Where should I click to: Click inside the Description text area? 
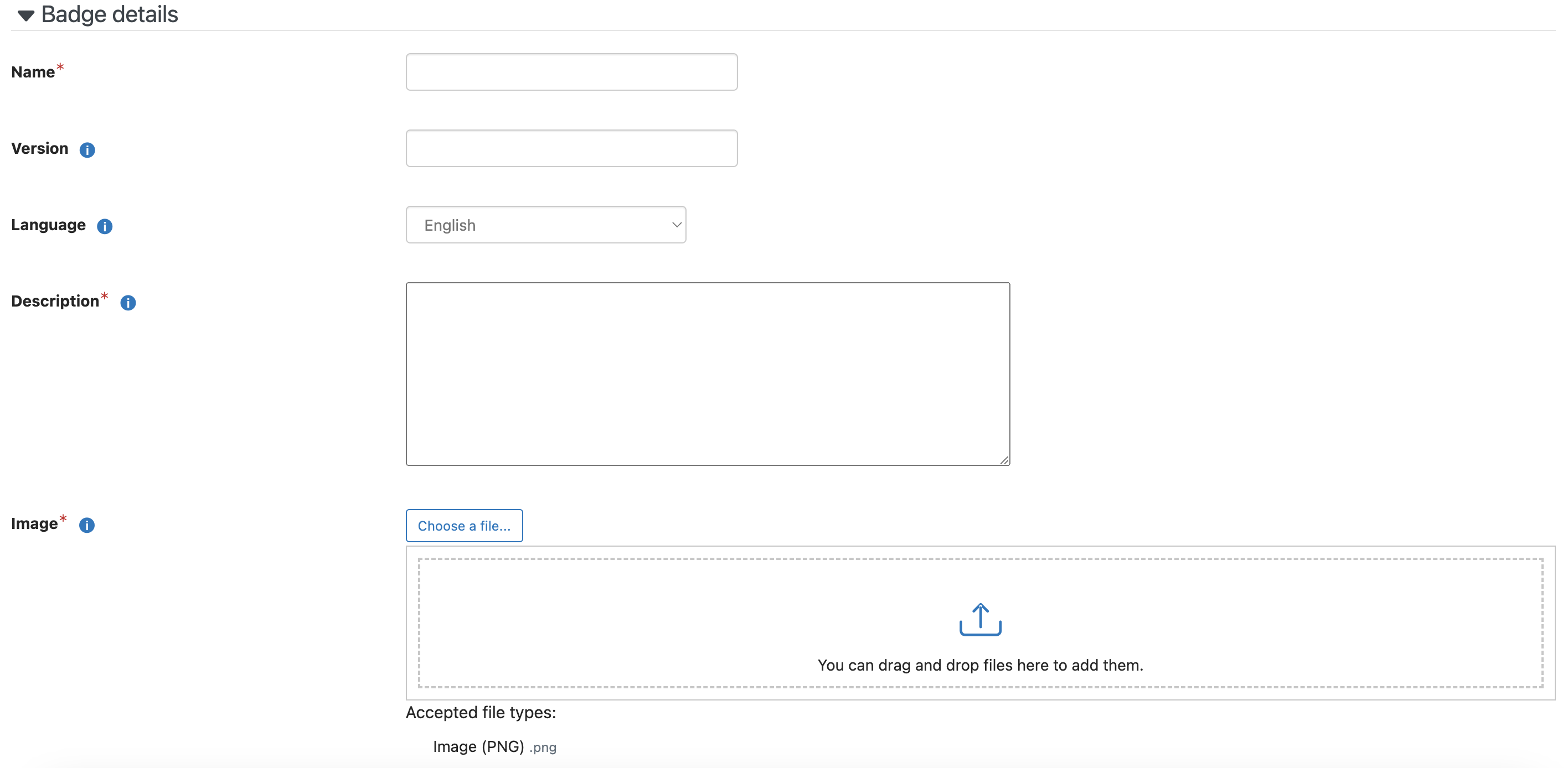pos(708,374)
